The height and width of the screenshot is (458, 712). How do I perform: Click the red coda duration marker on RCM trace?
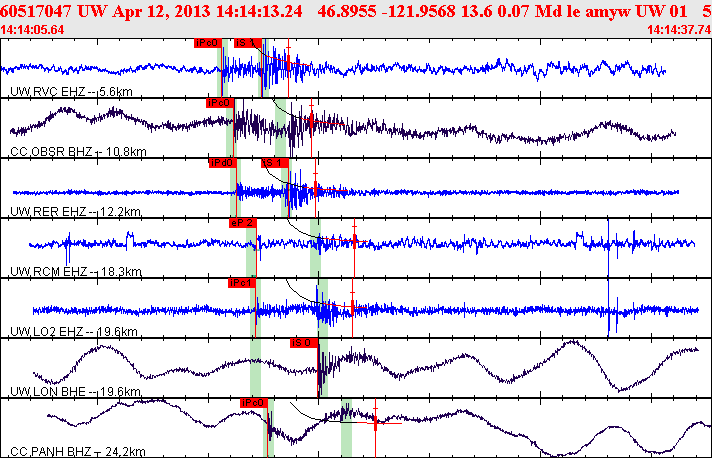[x=355, y=241]
